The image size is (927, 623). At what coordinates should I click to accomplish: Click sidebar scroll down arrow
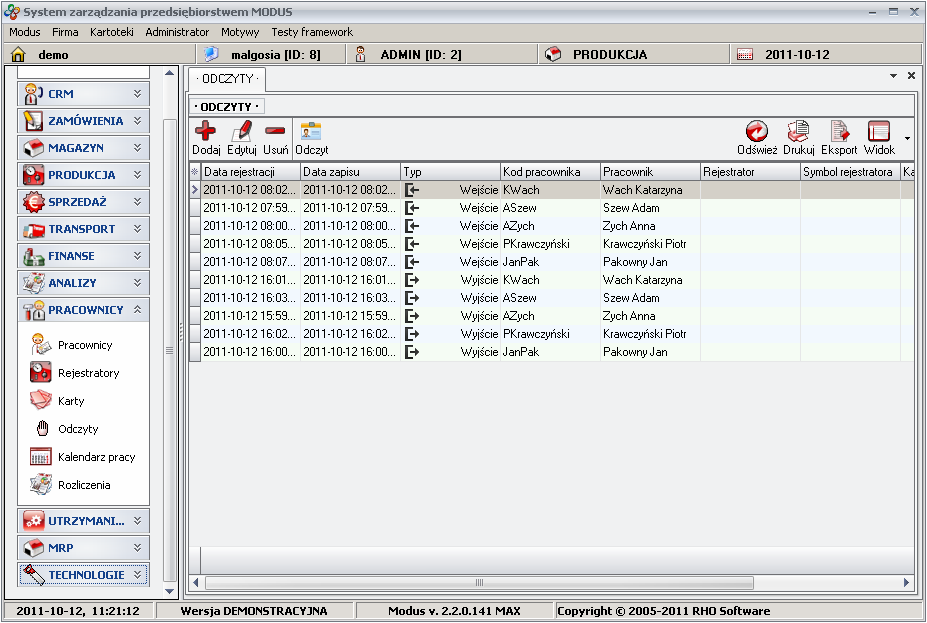click(x=170, y=590)
